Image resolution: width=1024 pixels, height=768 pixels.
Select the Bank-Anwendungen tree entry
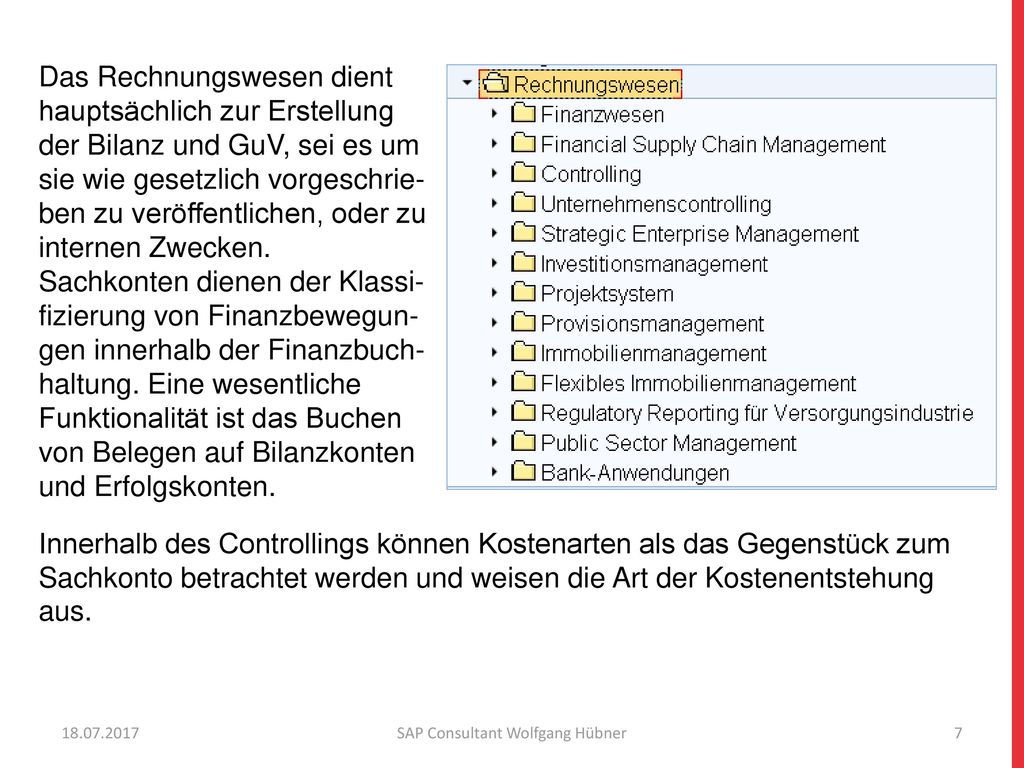point(635,473)
